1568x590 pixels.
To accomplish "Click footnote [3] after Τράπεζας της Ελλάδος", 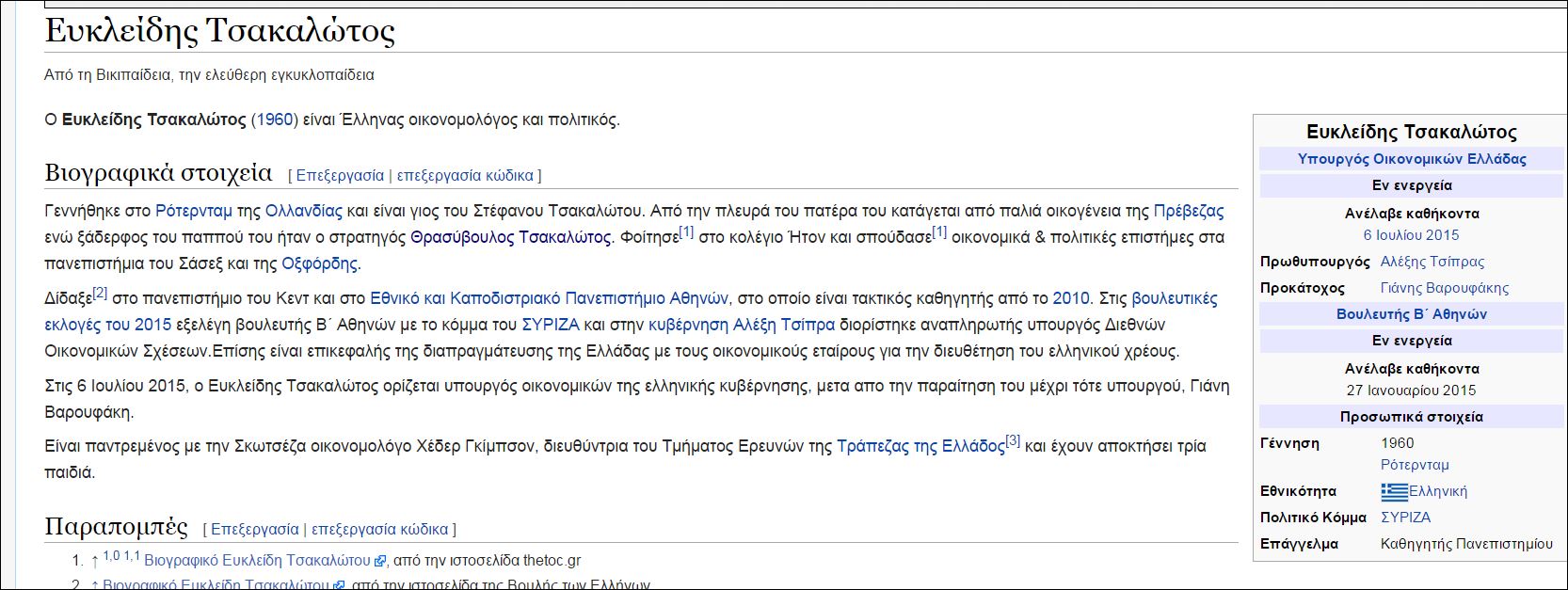I will click(x=1013, y=440).
